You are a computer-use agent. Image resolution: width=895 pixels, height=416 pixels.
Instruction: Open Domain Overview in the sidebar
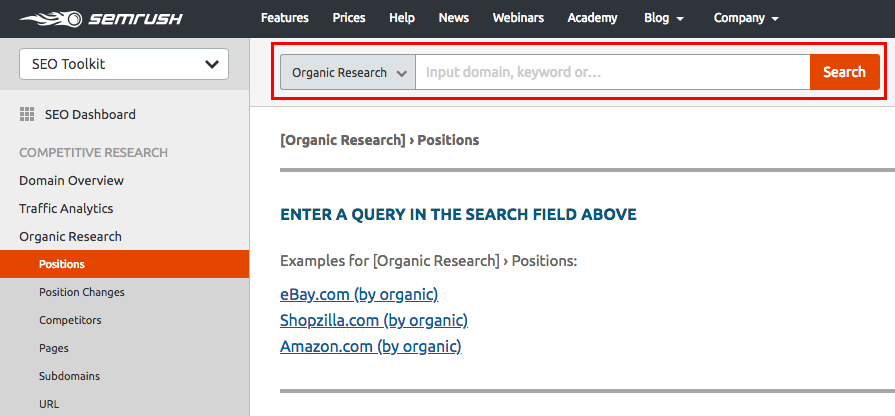click(71, 181)
